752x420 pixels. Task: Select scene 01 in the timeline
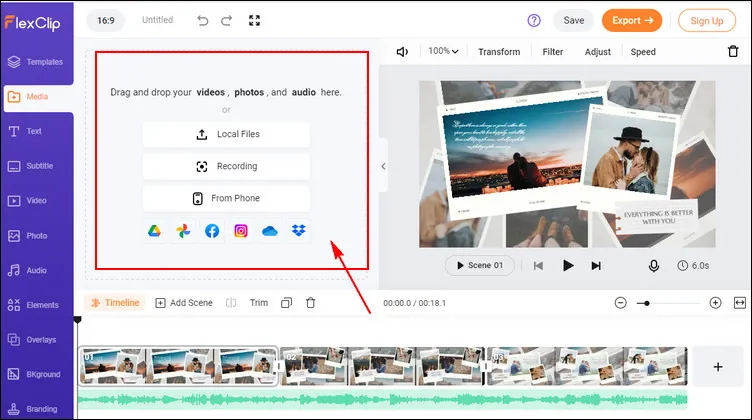178,366
